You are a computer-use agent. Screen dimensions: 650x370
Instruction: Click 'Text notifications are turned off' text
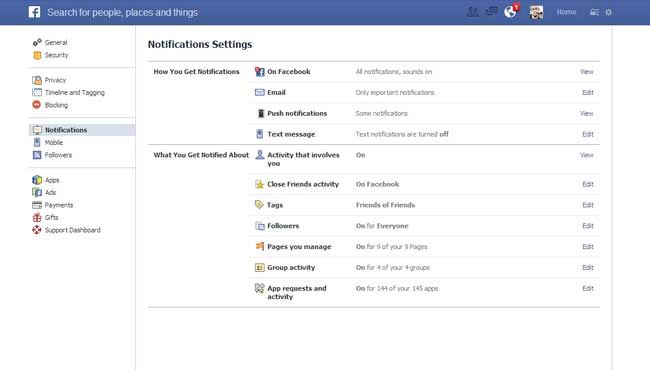click(x=402, y=134)
